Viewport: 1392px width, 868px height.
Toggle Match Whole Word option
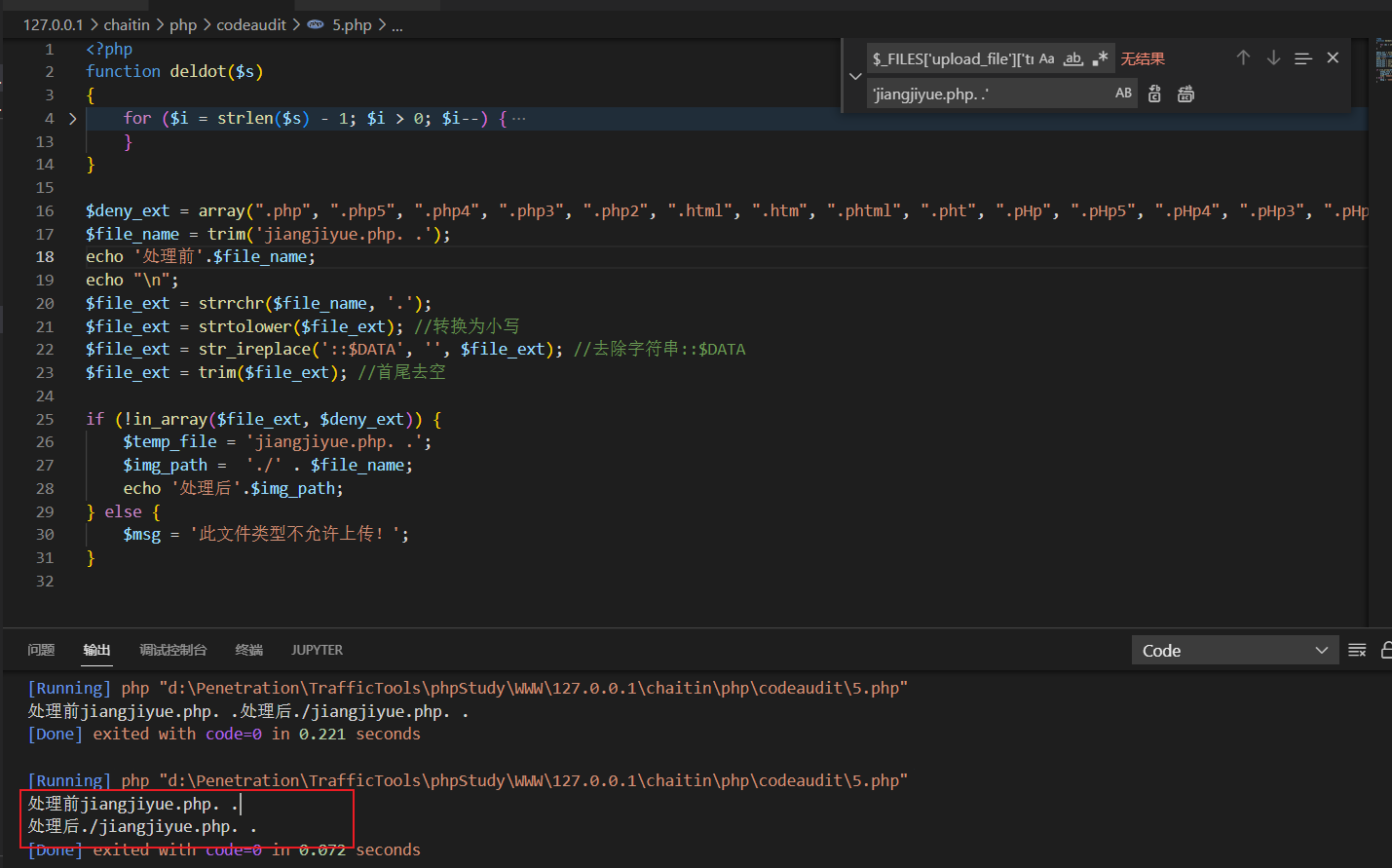coord(1072,58)
